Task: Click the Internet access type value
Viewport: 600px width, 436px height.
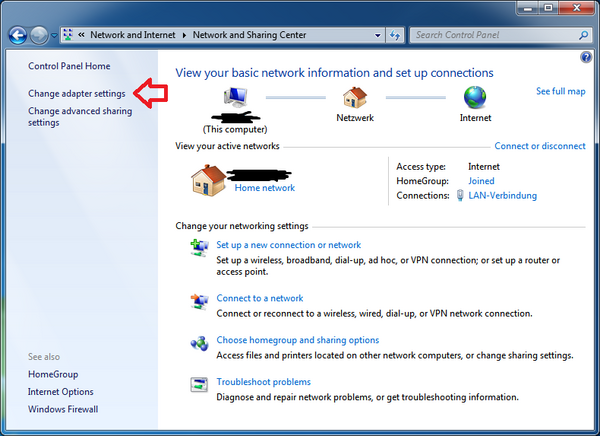Action: (484, 167)
